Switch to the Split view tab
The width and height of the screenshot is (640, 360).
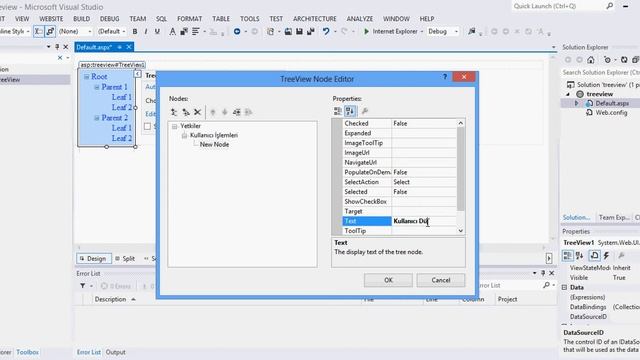125,259
